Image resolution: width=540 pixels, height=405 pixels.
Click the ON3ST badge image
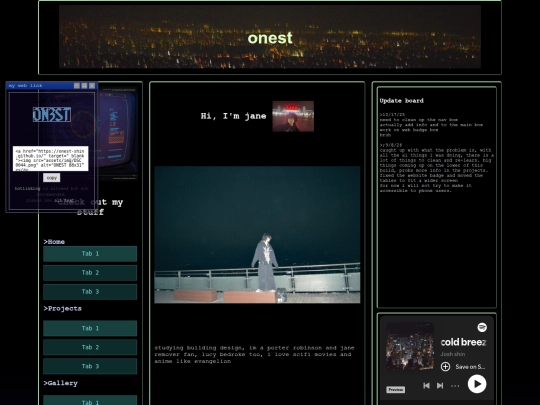52,115
